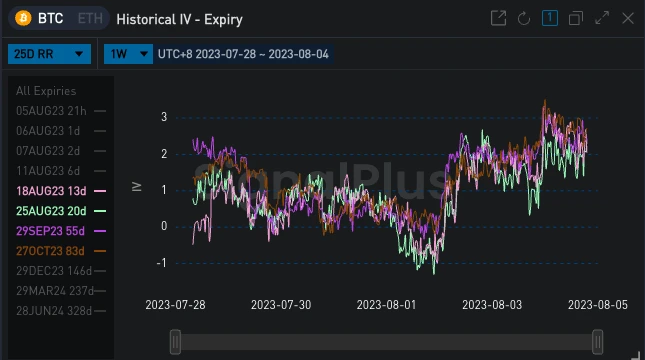Click the panel resize corner handle

pyautogui.click(x=636, y=355)
